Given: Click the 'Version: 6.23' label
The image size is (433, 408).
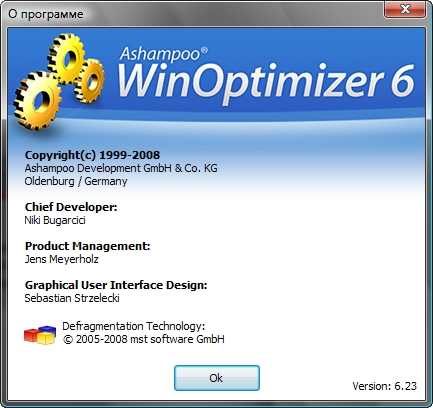Looking at the screenshot, I should (385, 386).
